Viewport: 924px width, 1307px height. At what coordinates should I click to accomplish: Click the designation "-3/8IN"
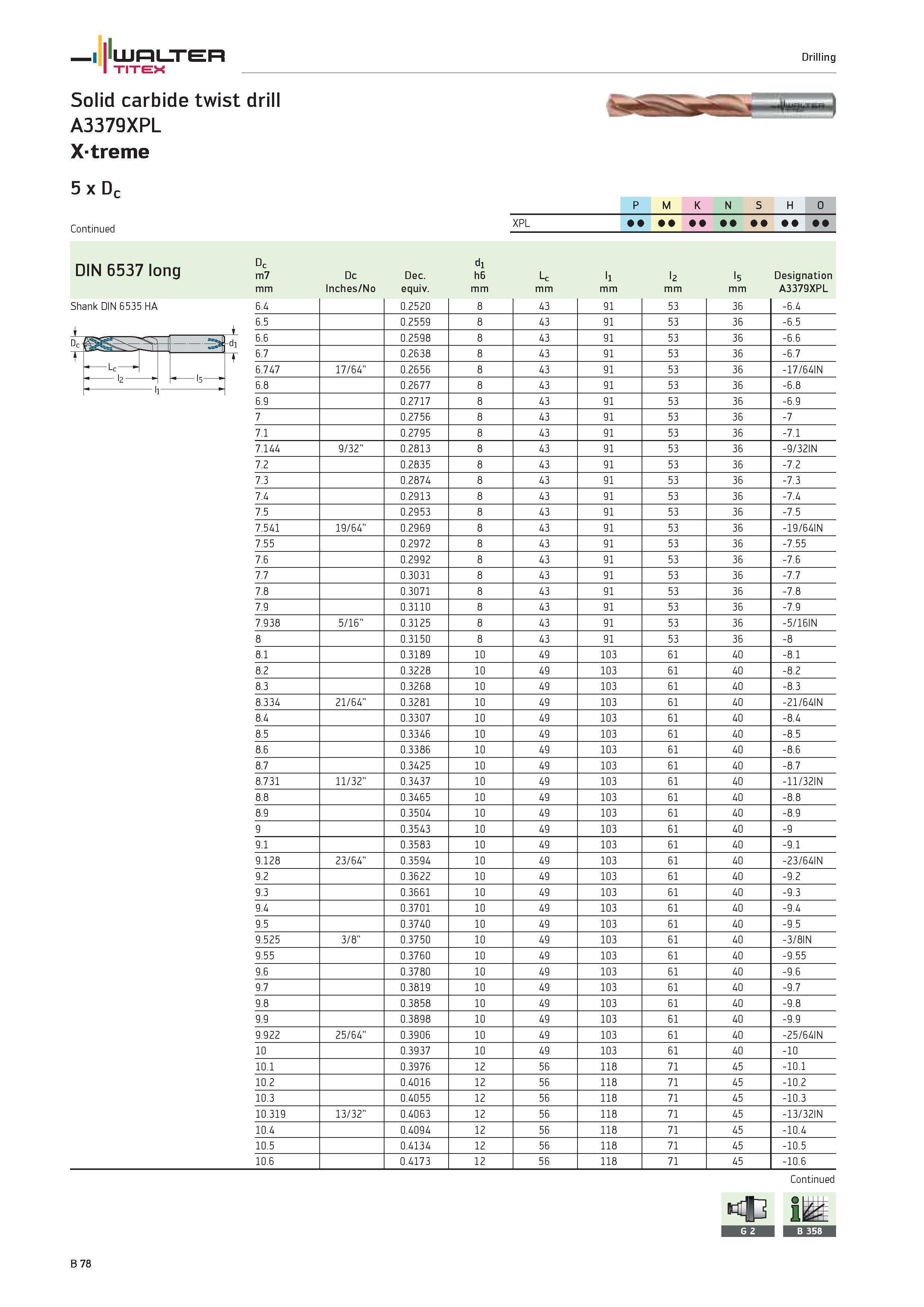coord(797,940)
